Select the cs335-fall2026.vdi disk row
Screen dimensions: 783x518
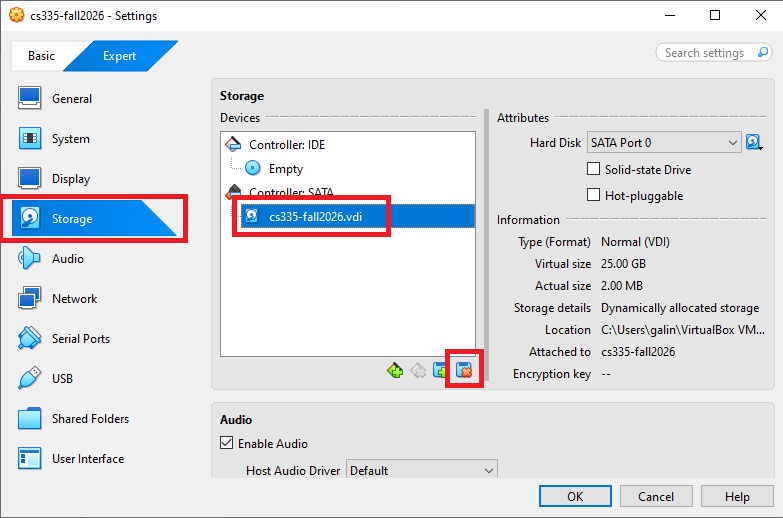click(x=358, y=216)
